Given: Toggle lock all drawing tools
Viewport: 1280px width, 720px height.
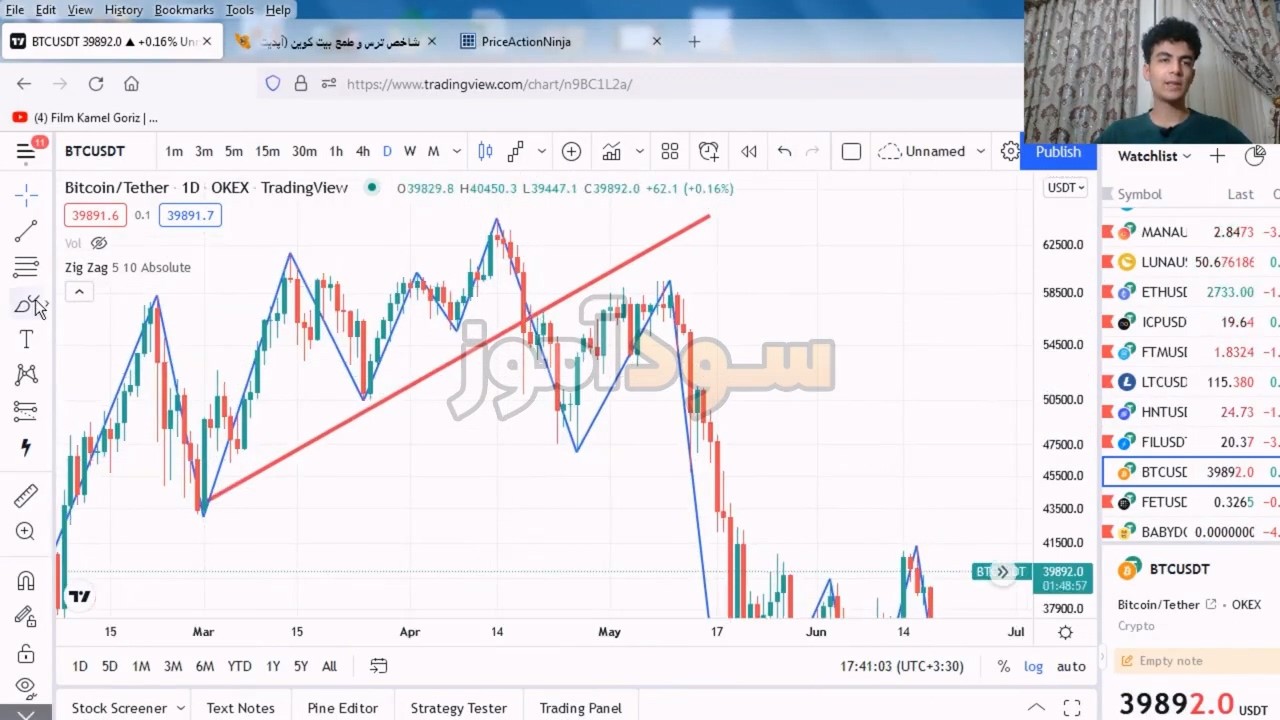Looking at the screenshot, I should pyautogui.click(x=26, y=654).
